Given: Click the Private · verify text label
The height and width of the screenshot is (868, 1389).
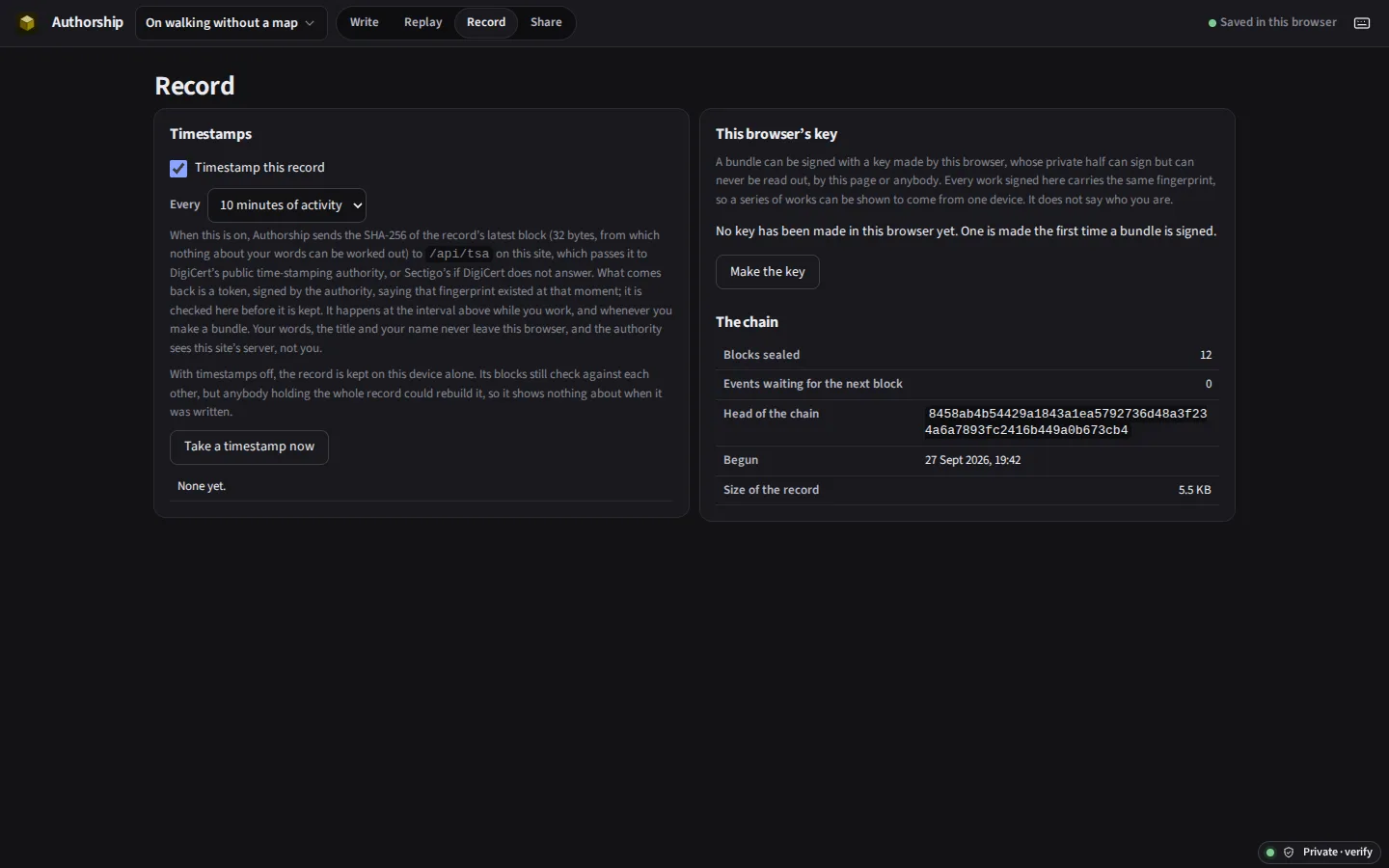Looking at the screenshot, I should click(1337, 853).
